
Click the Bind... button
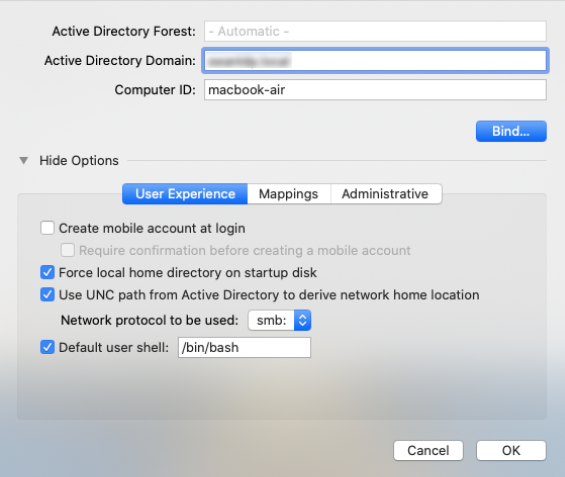pos(511,131)
